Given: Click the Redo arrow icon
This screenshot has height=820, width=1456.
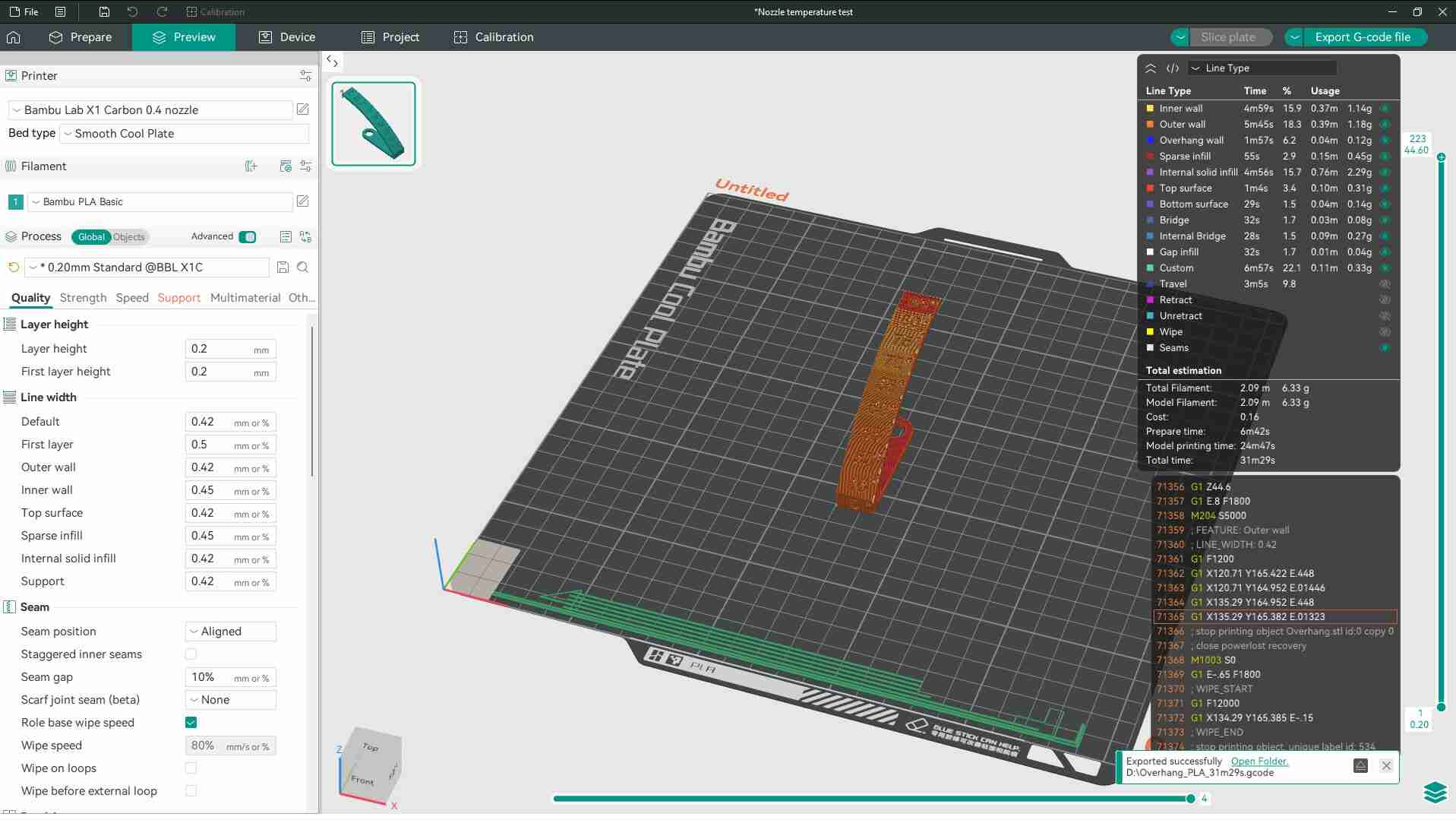Looking at the screenshot, I should (x=161, y=12).
